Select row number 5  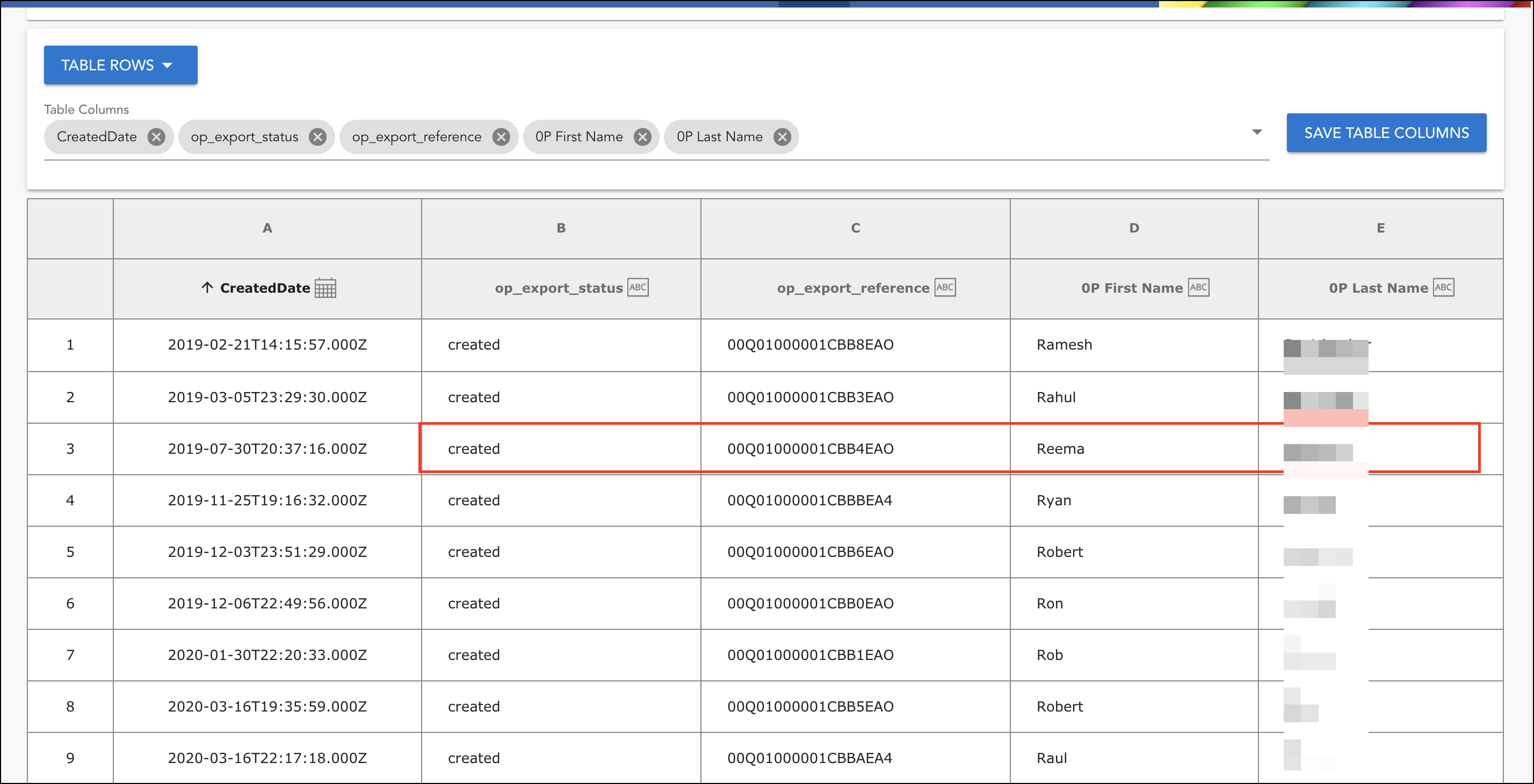[x=70, y=552]
